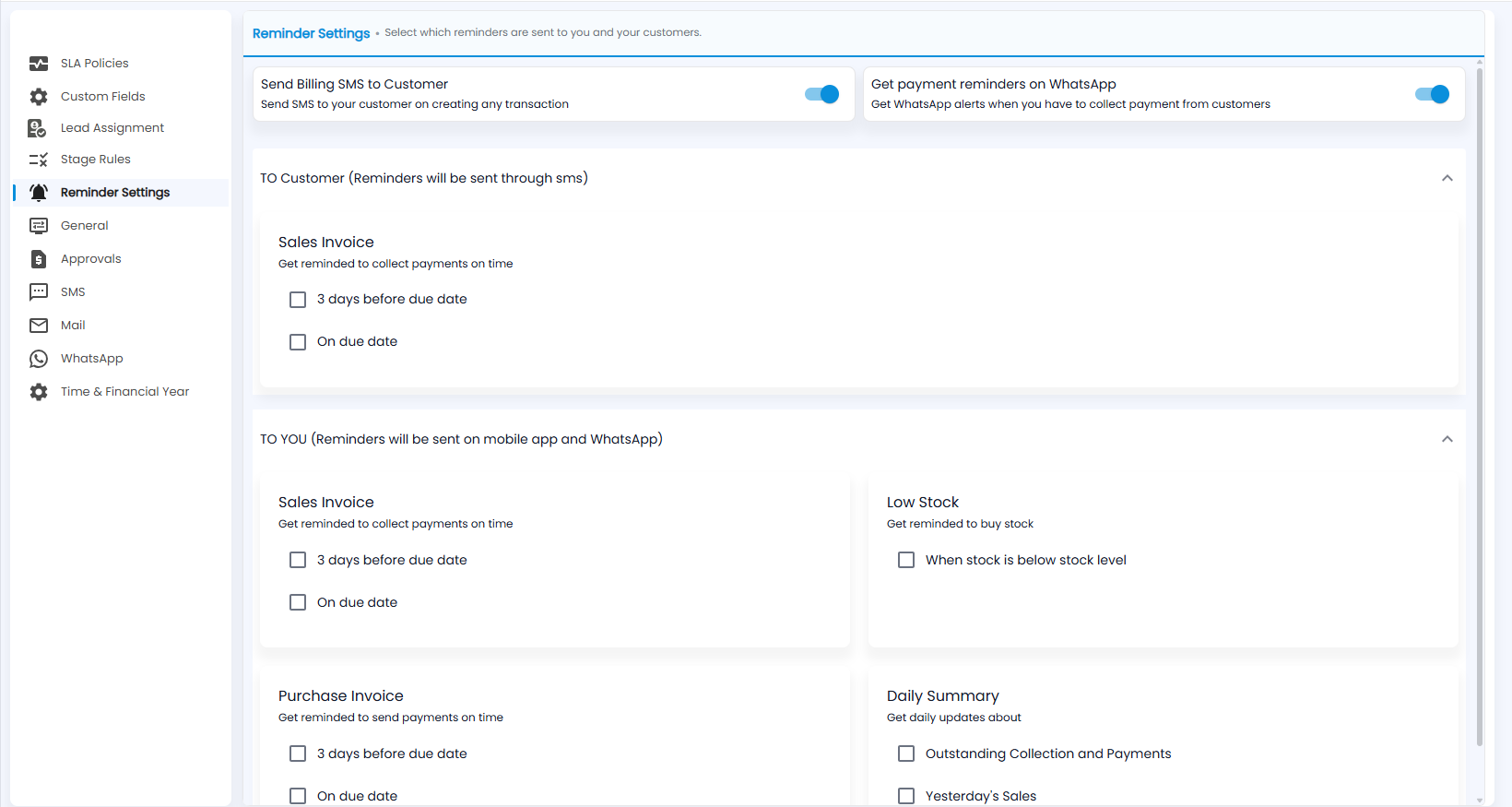Click the Mail envelope icon
This screenshot has height=807, width=1512.
pyautogui.click(x=39, y=326)
